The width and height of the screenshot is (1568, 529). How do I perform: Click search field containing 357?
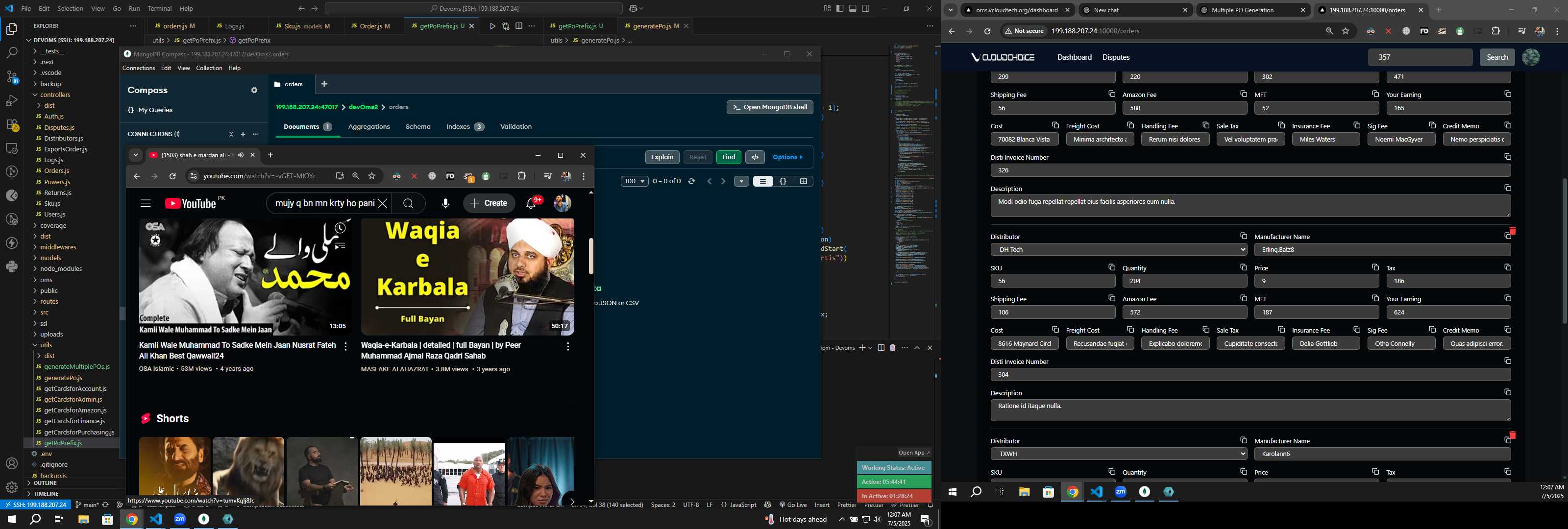pyautogui.click(x=1420, y=57)
